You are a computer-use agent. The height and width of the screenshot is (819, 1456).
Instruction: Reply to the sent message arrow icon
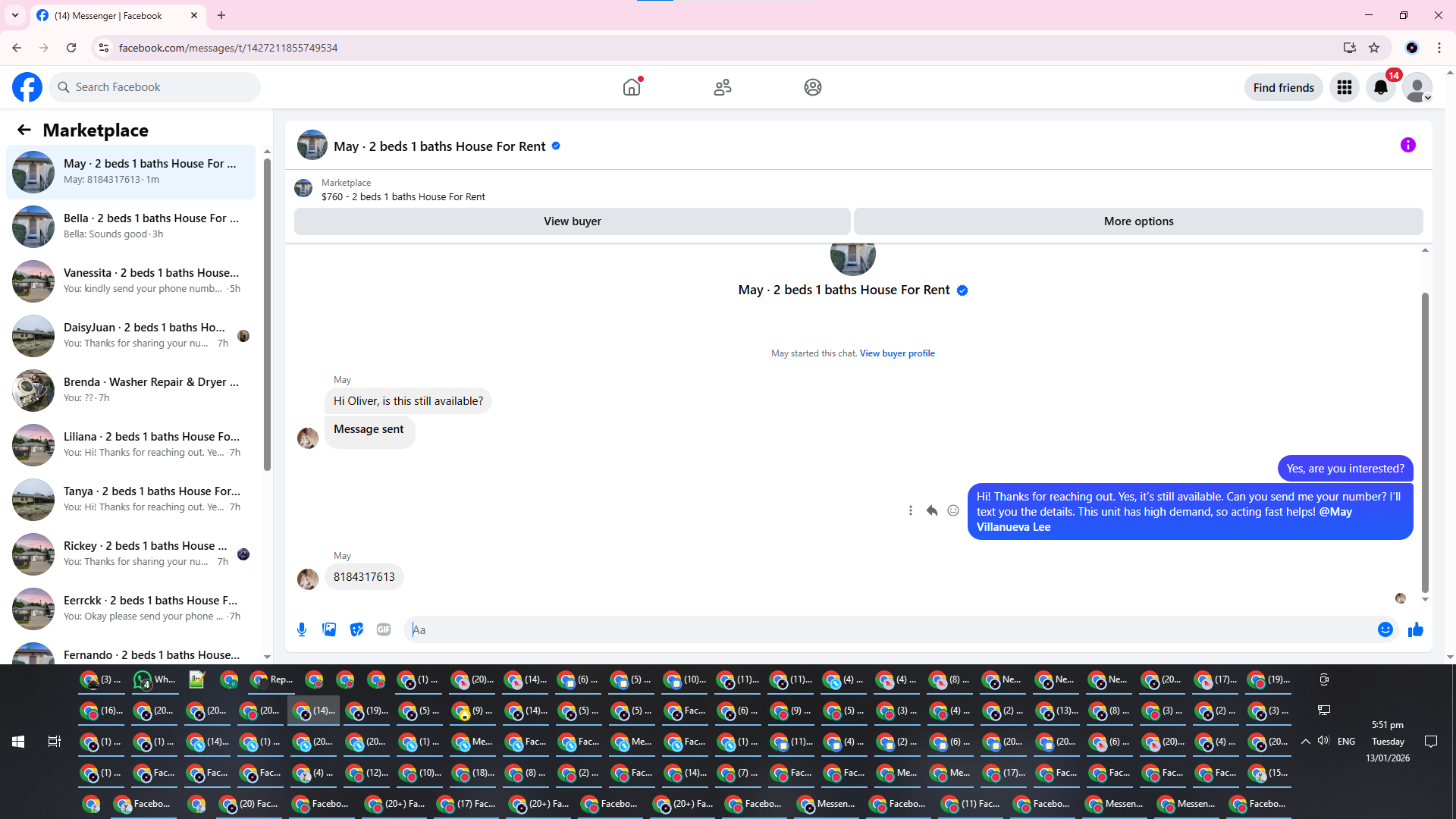932,511
